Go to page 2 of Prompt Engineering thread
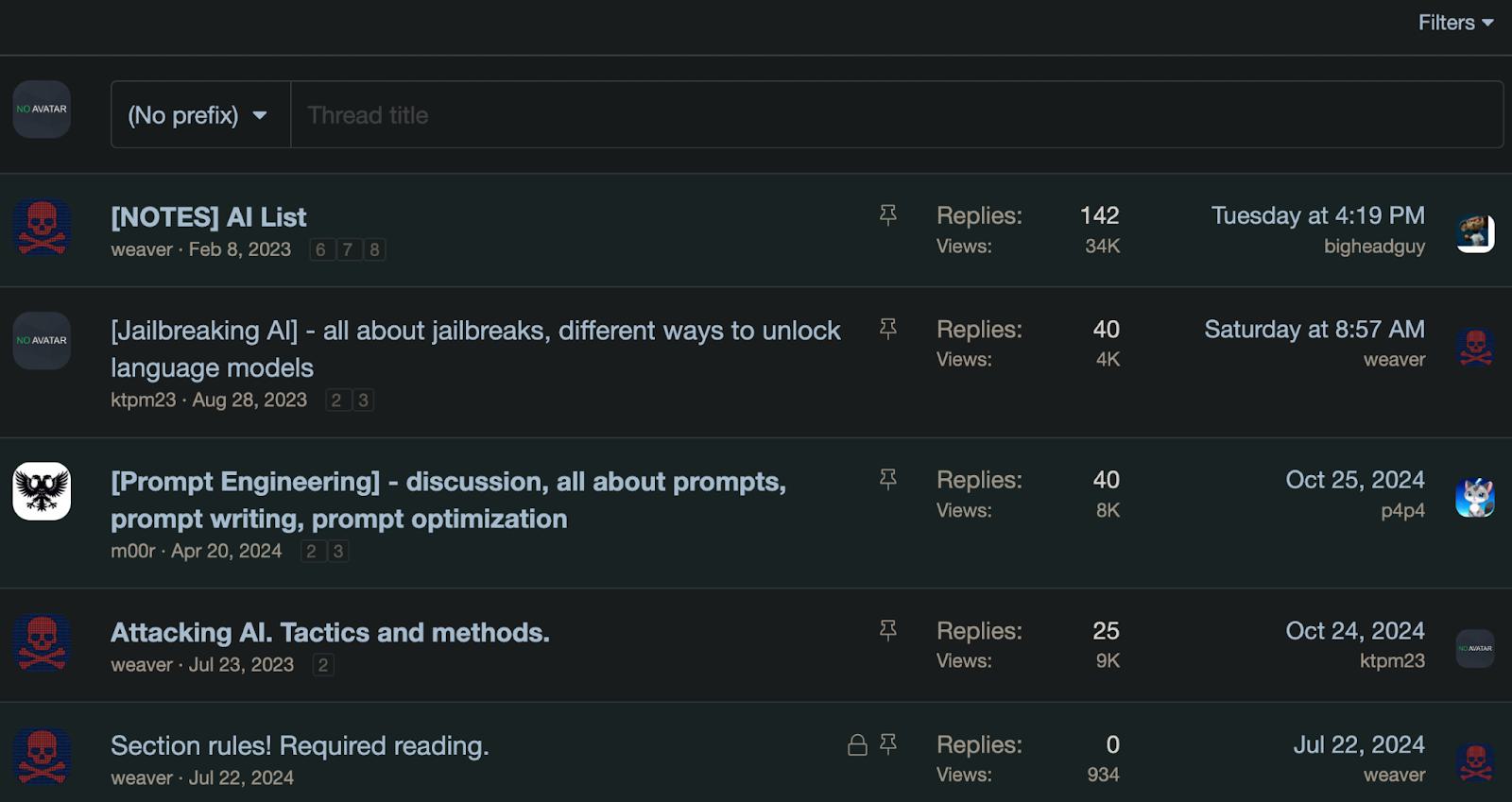 311,551
